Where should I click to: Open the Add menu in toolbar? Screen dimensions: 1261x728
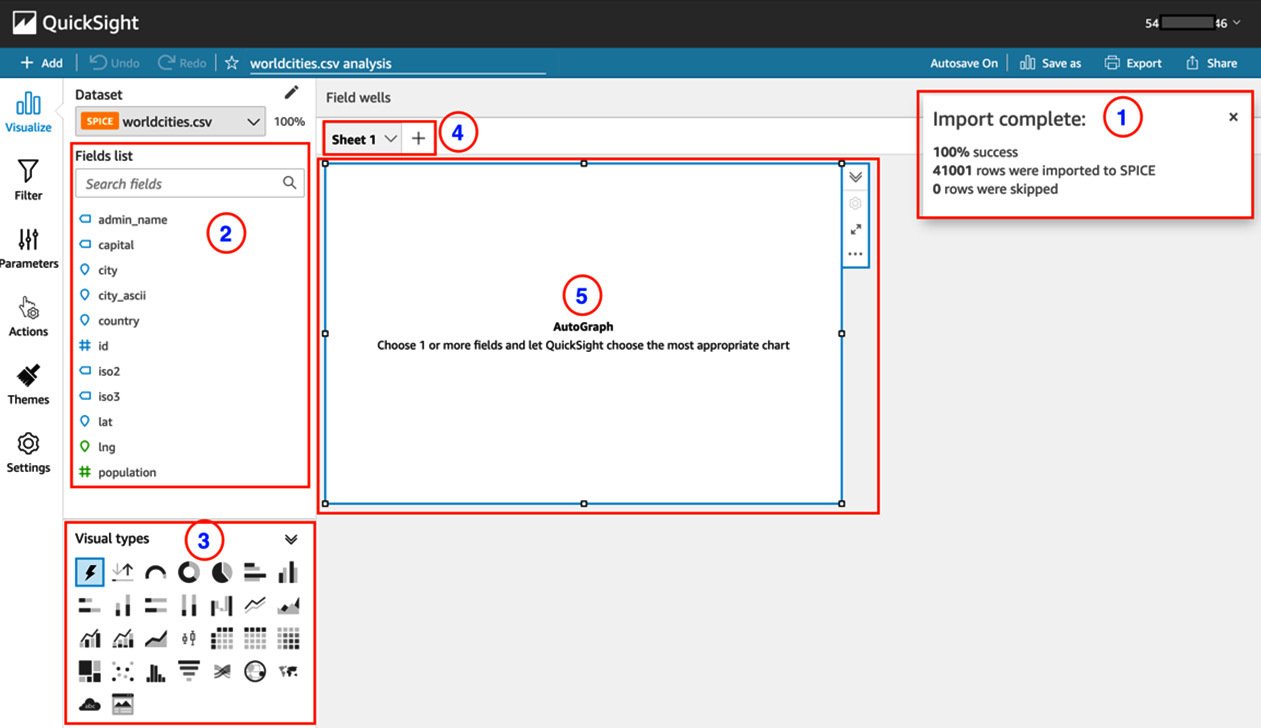click(41, 63)
